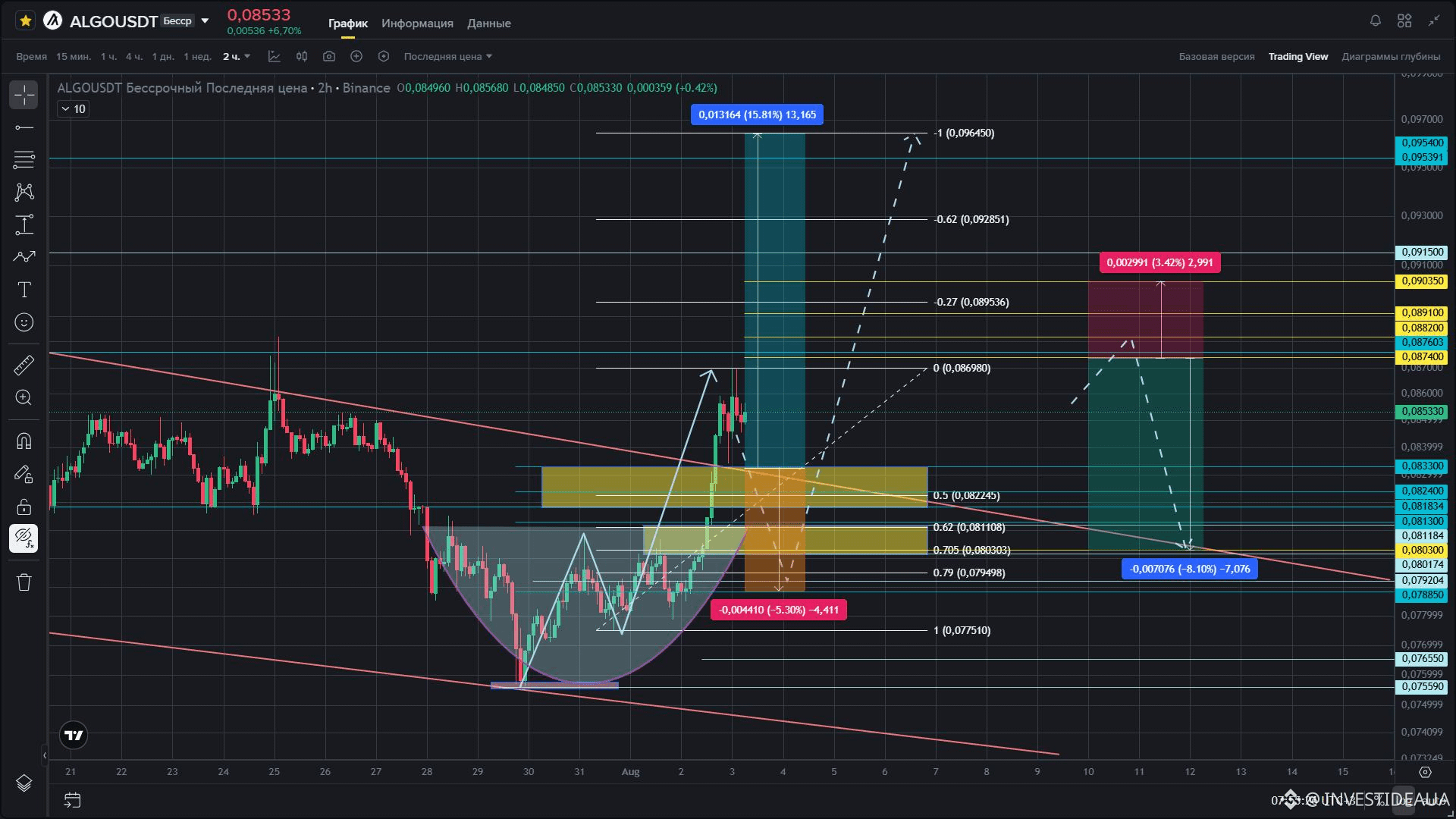Expand the Последняя цена dropdown
The height and width of the screenshot is (819, 1456).
448,57
